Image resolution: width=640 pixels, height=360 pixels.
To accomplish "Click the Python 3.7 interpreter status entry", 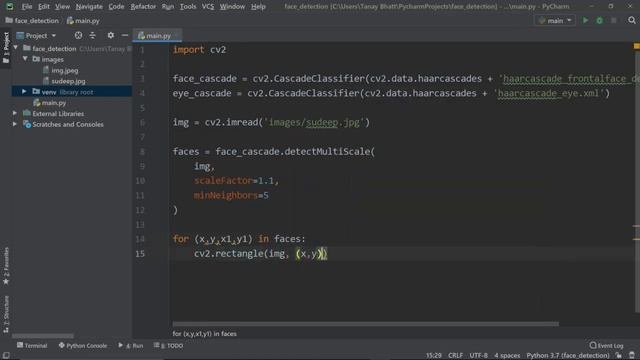I will pos(568,356).
